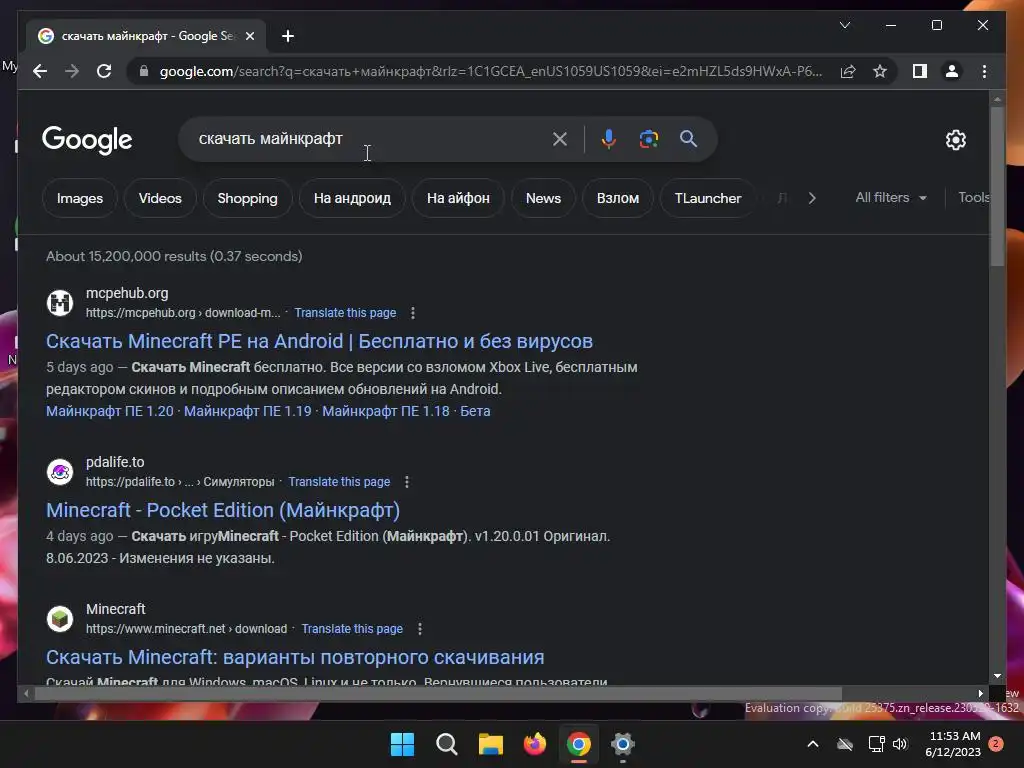
Task: View site info via the padlock icon
Action: (x=144, y=71)
